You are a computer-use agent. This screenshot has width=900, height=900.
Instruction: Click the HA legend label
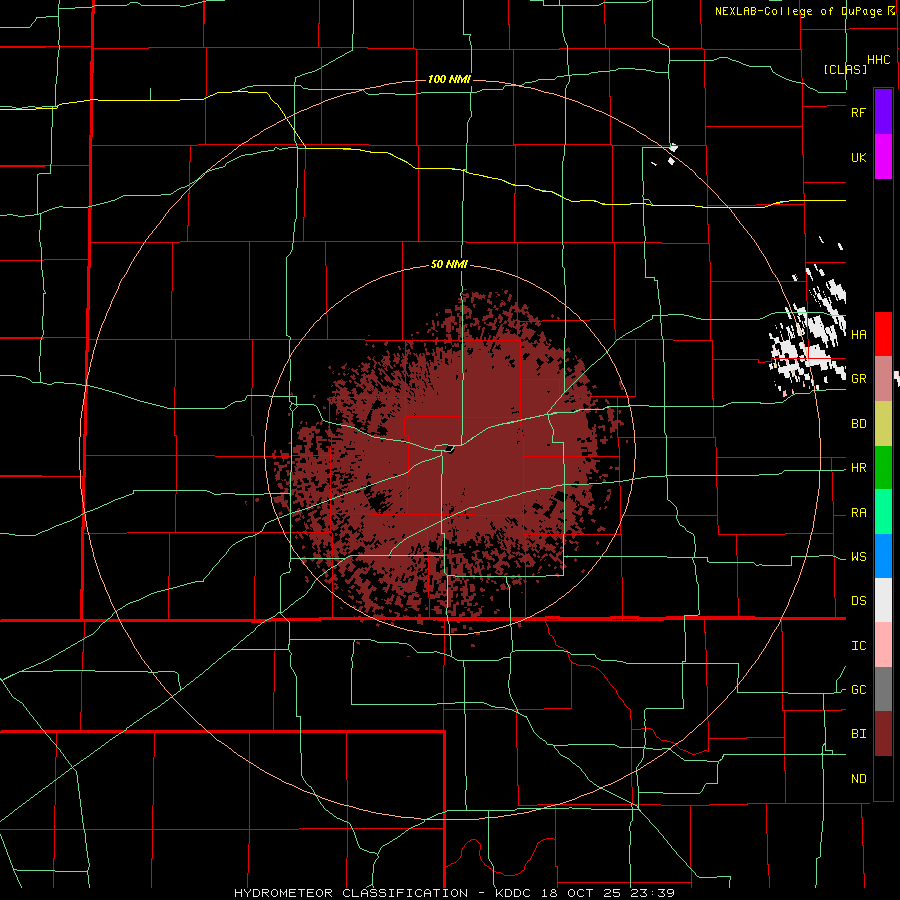click(858, 335)
